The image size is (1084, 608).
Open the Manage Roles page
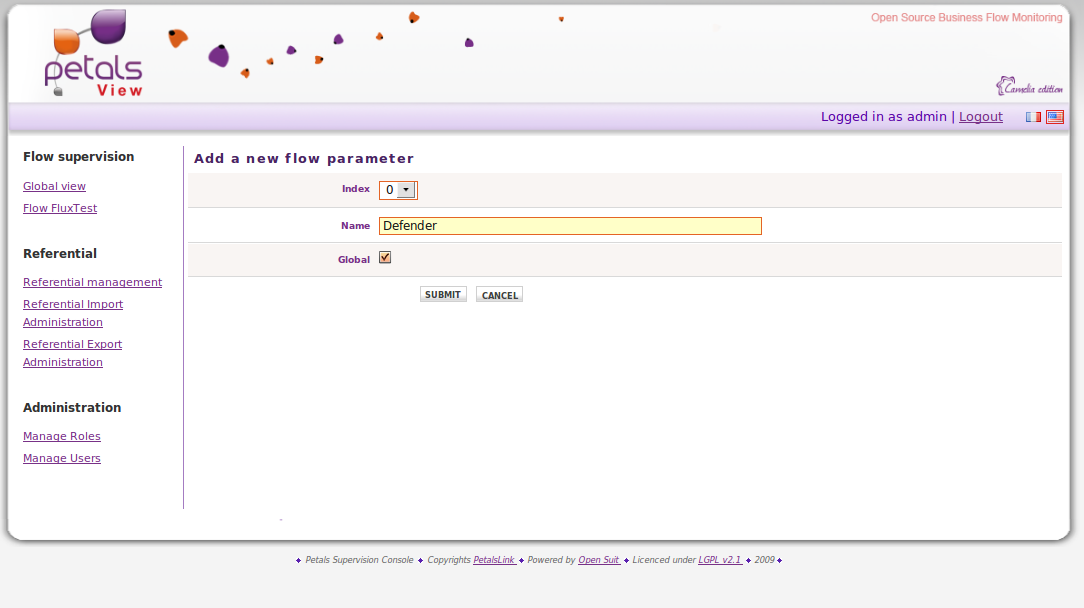tap(62, 436)
